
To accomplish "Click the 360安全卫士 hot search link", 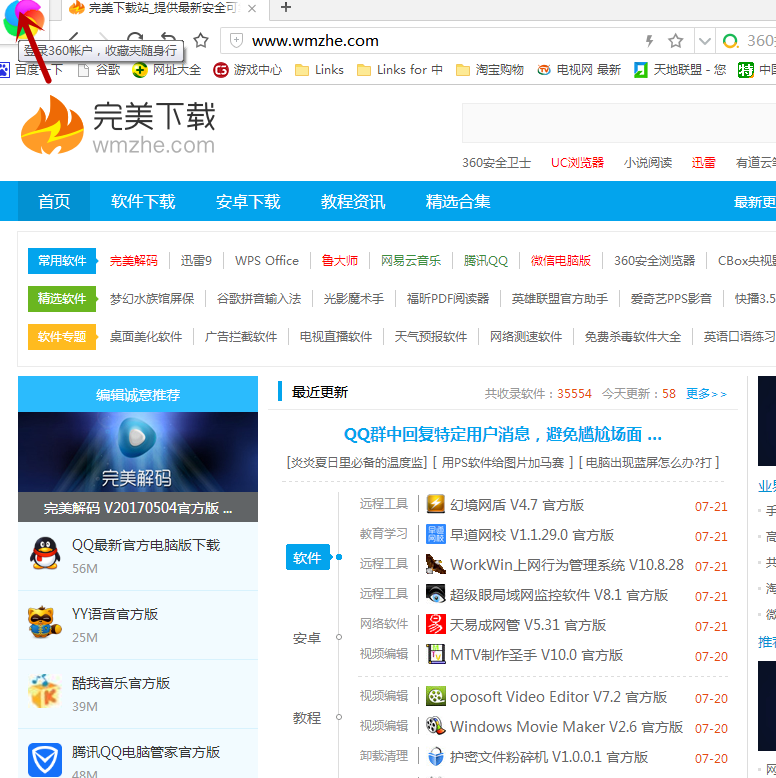I will coord(497,163).
